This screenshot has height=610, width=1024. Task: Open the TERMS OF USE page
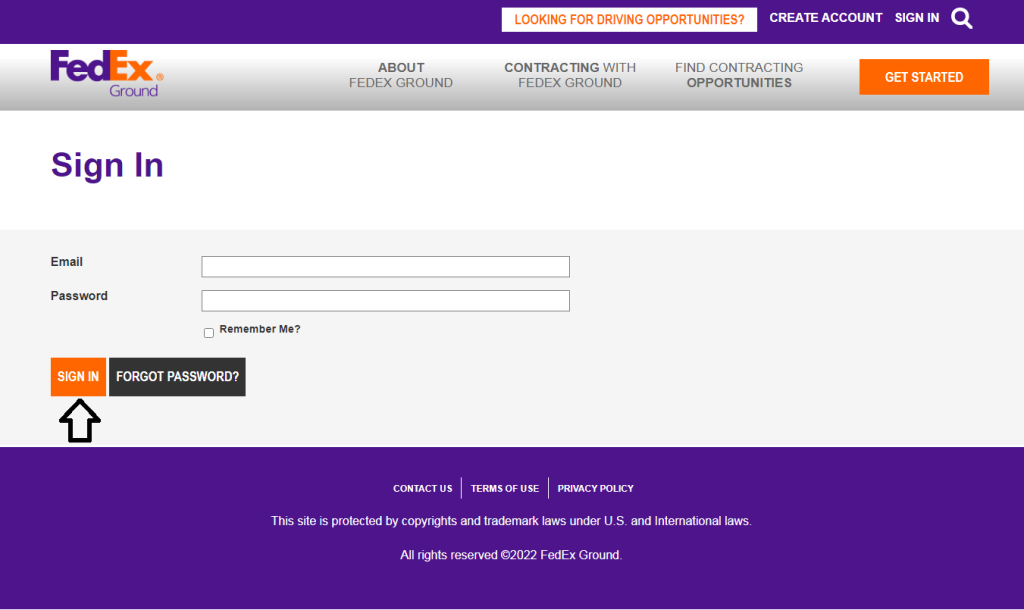[x=504, y=488]
